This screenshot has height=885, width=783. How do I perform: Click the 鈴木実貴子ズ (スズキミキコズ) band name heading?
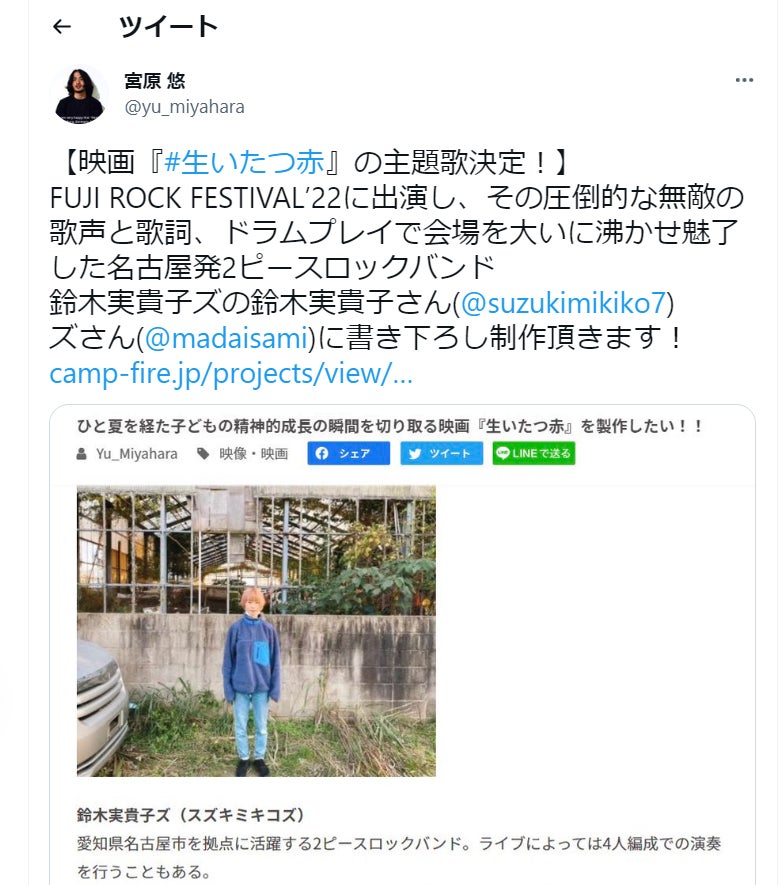191,815
